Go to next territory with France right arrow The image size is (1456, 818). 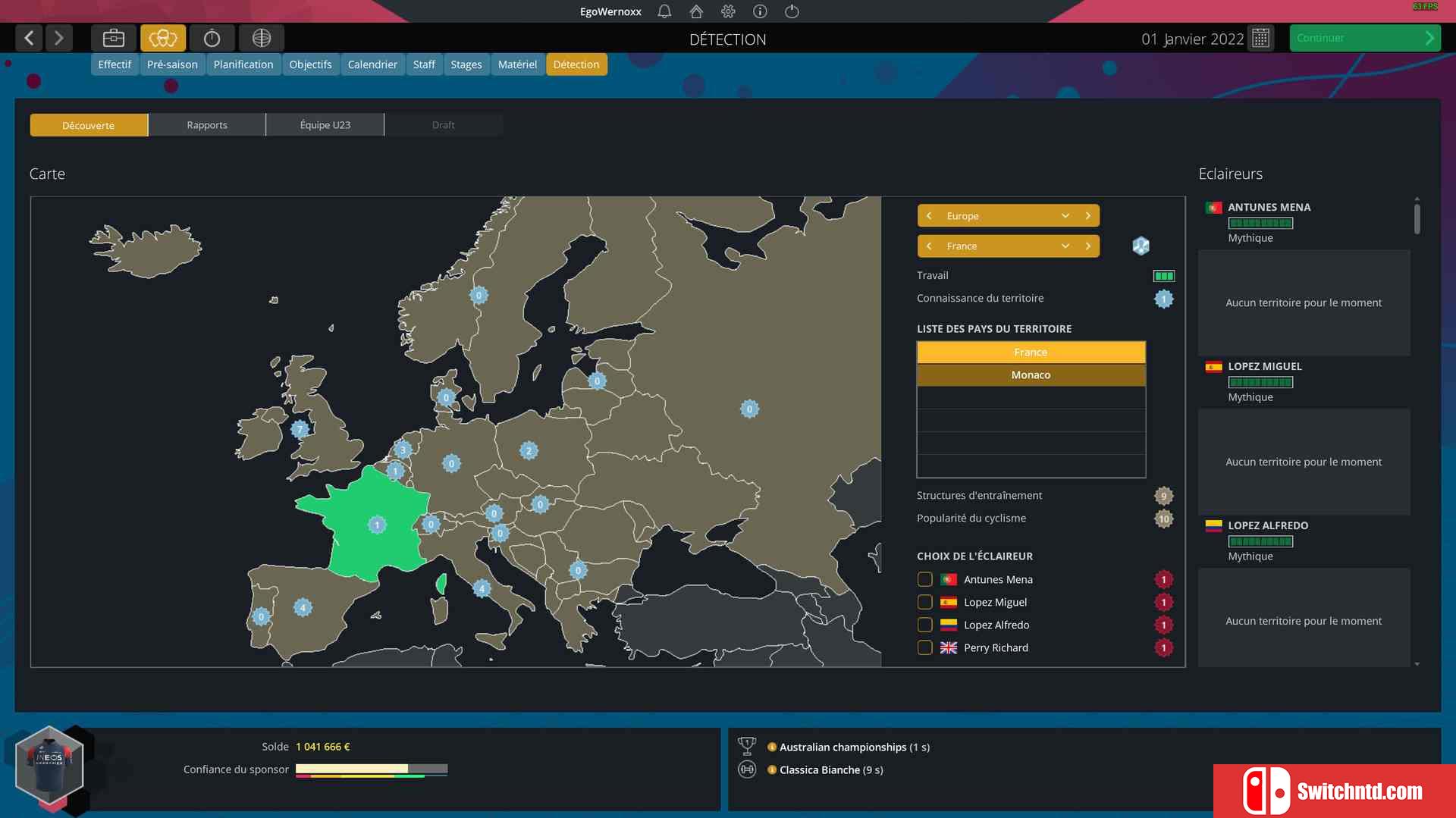coord(1088,246)
